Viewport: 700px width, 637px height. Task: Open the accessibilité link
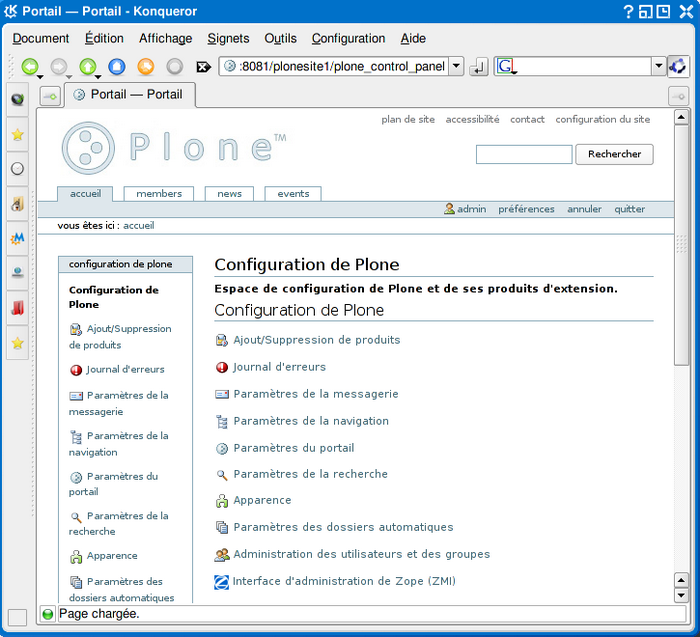[x=472, y=120]
